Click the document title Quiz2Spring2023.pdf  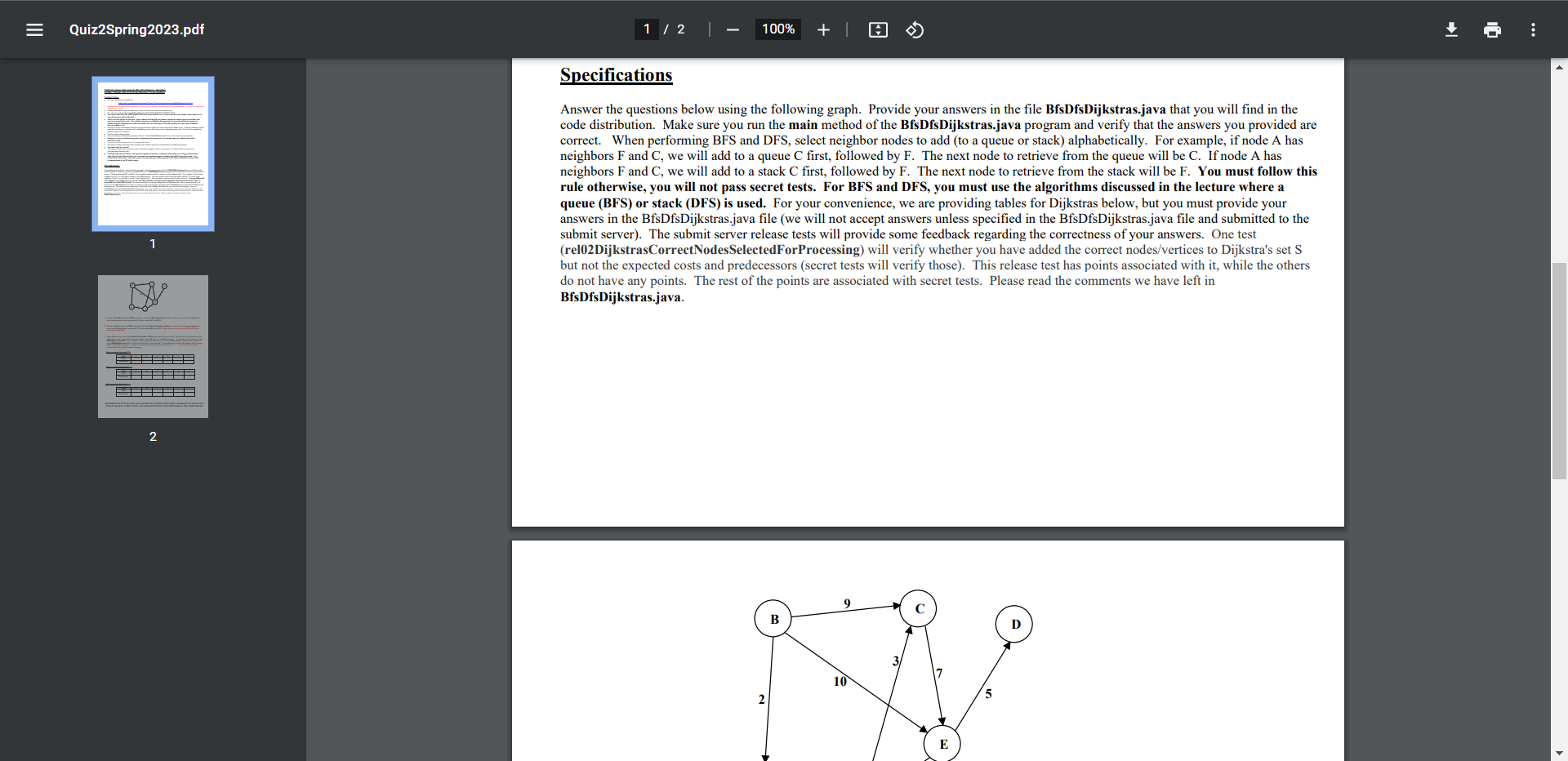[136, 29]
